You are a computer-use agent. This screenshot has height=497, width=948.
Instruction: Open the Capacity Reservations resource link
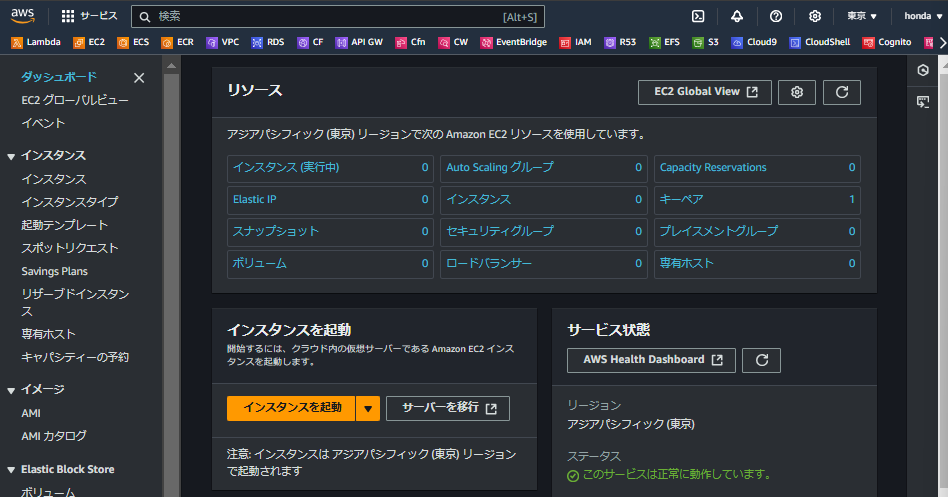(x=713, y=167)
